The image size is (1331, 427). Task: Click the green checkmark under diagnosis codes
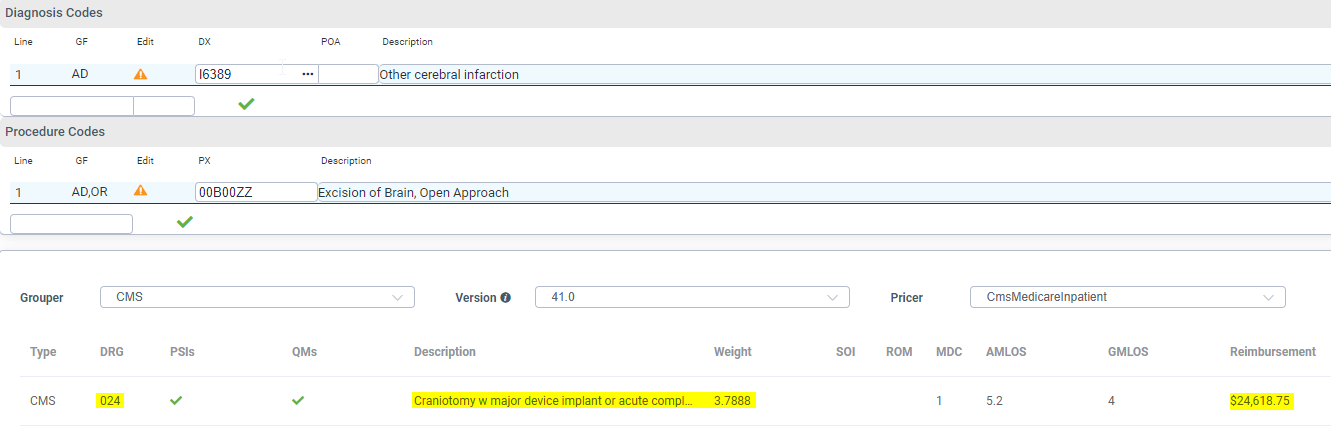[246, 104]
